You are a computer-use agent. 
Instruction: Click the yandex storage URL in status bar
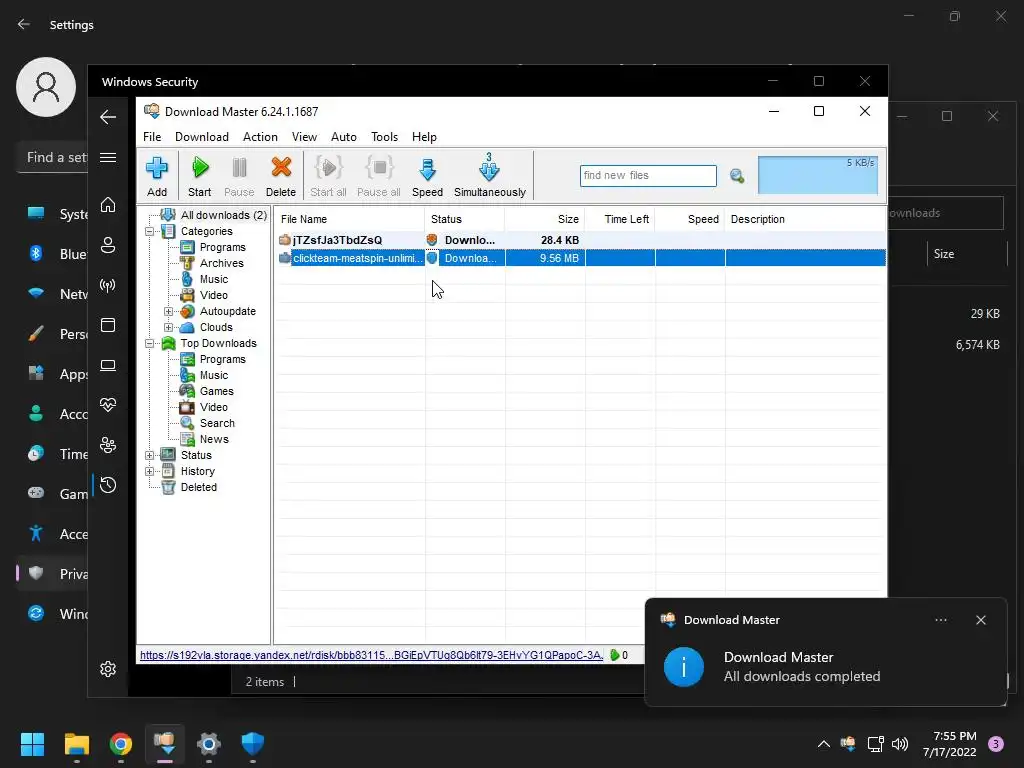(x=371, y=655)
